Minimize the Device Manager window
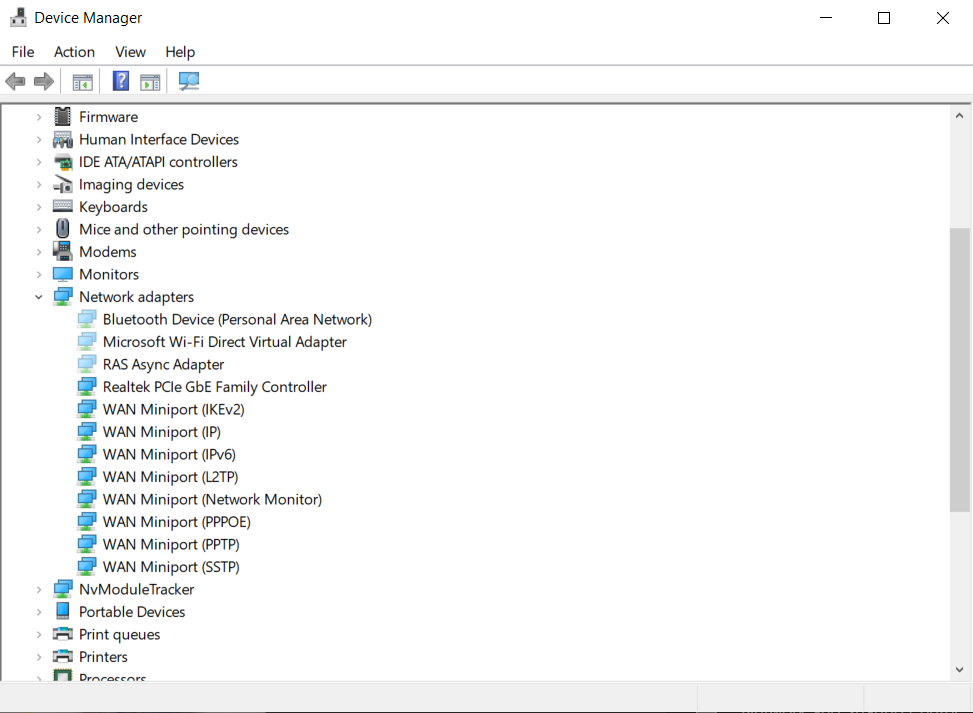 pos(826,18)
